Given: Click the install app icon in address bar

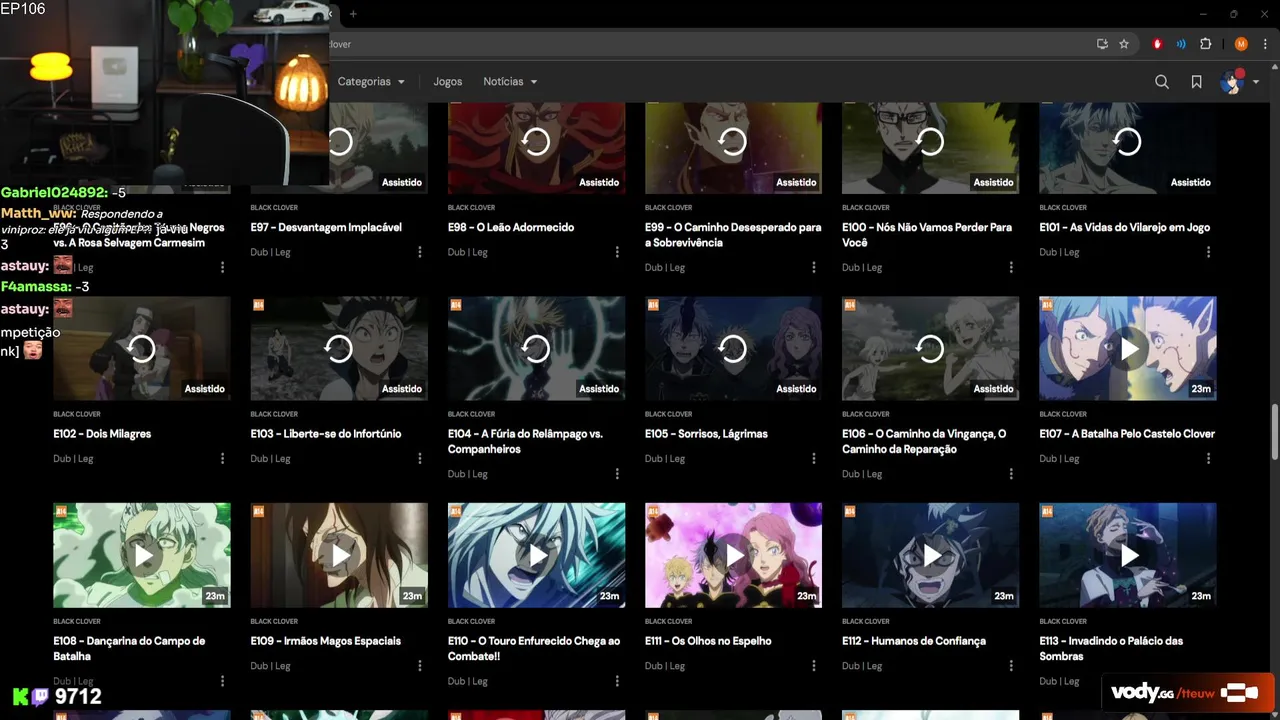Looking at the screenshot, I should 1102,44.
